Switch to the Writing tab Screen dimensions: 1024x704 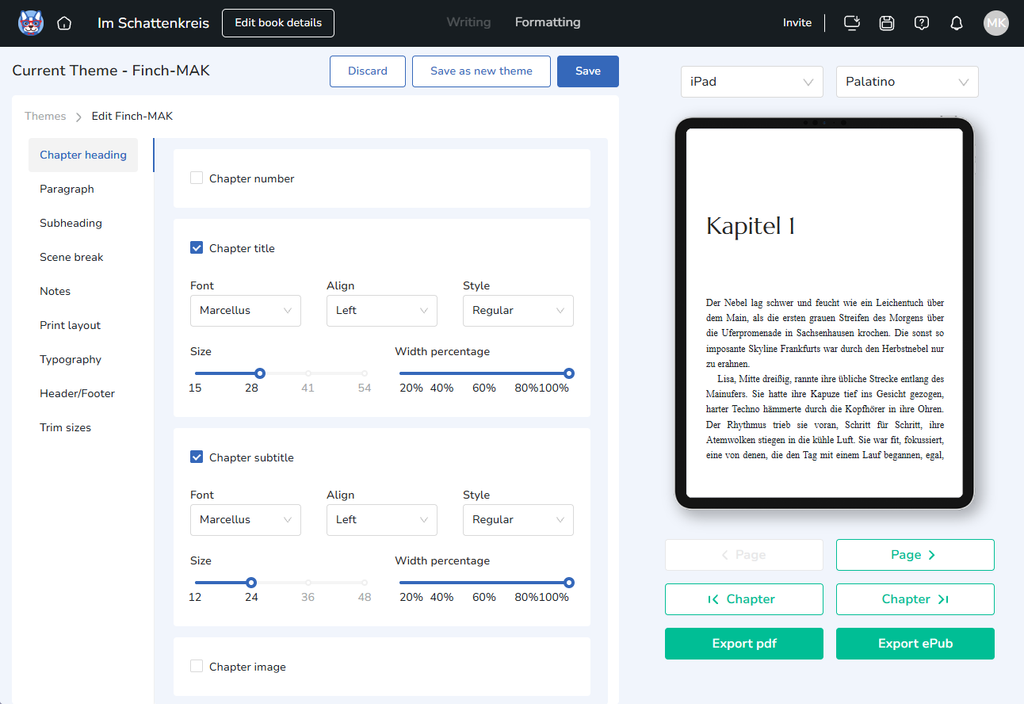coord(468,22)
